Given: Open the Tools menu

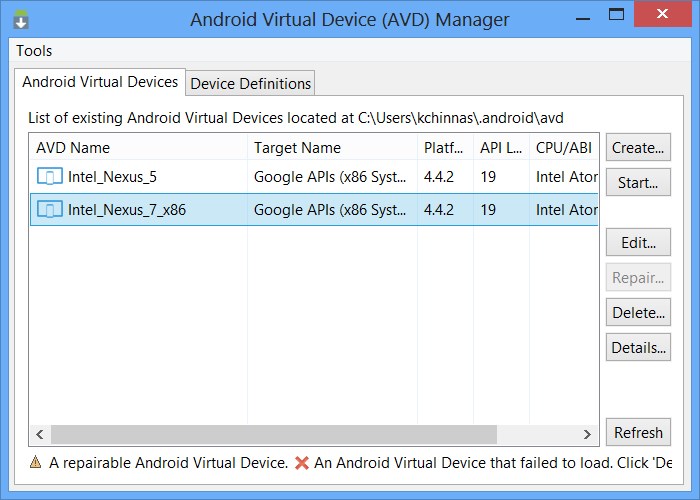Looking at the screenshot, I should coord(34,51).
